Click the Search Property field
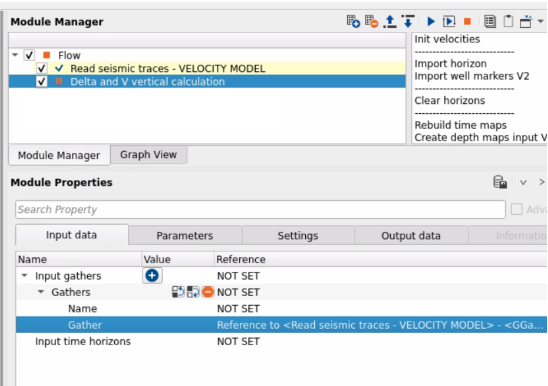548x386 pixels. tap(260, 209)
